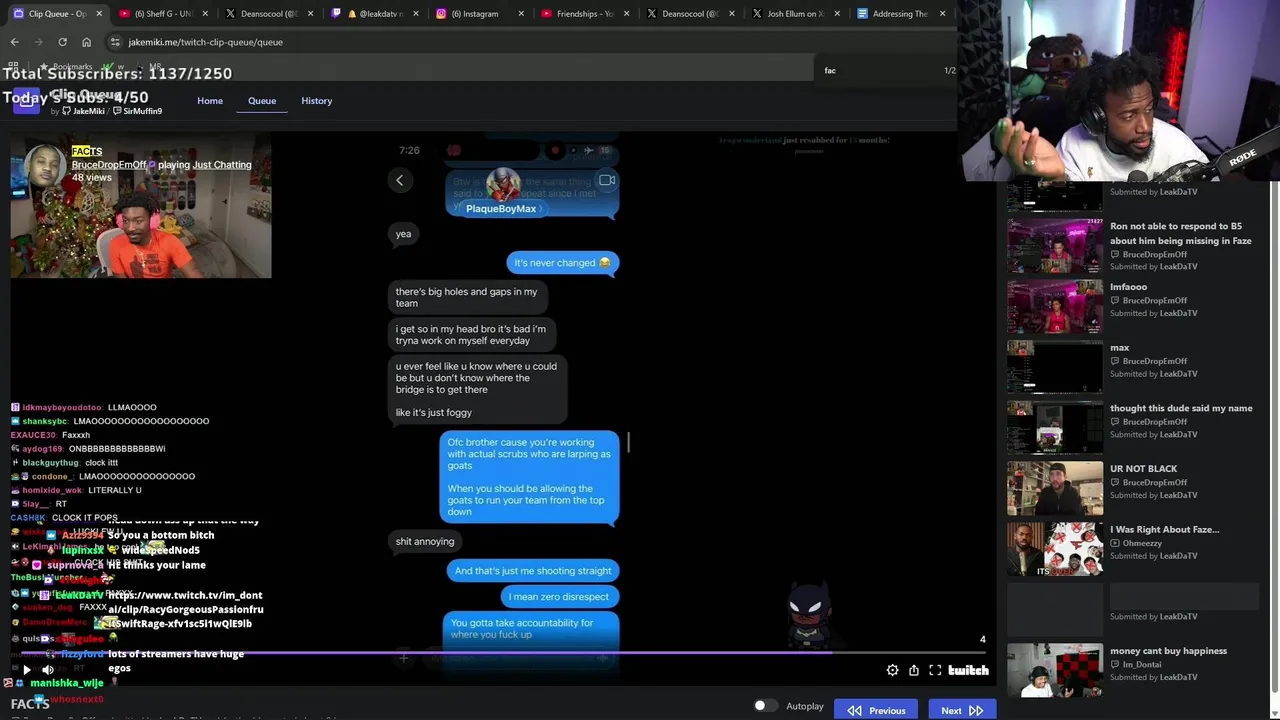Click the '48 views' text
1280x720 pixels.
point(92,178)
